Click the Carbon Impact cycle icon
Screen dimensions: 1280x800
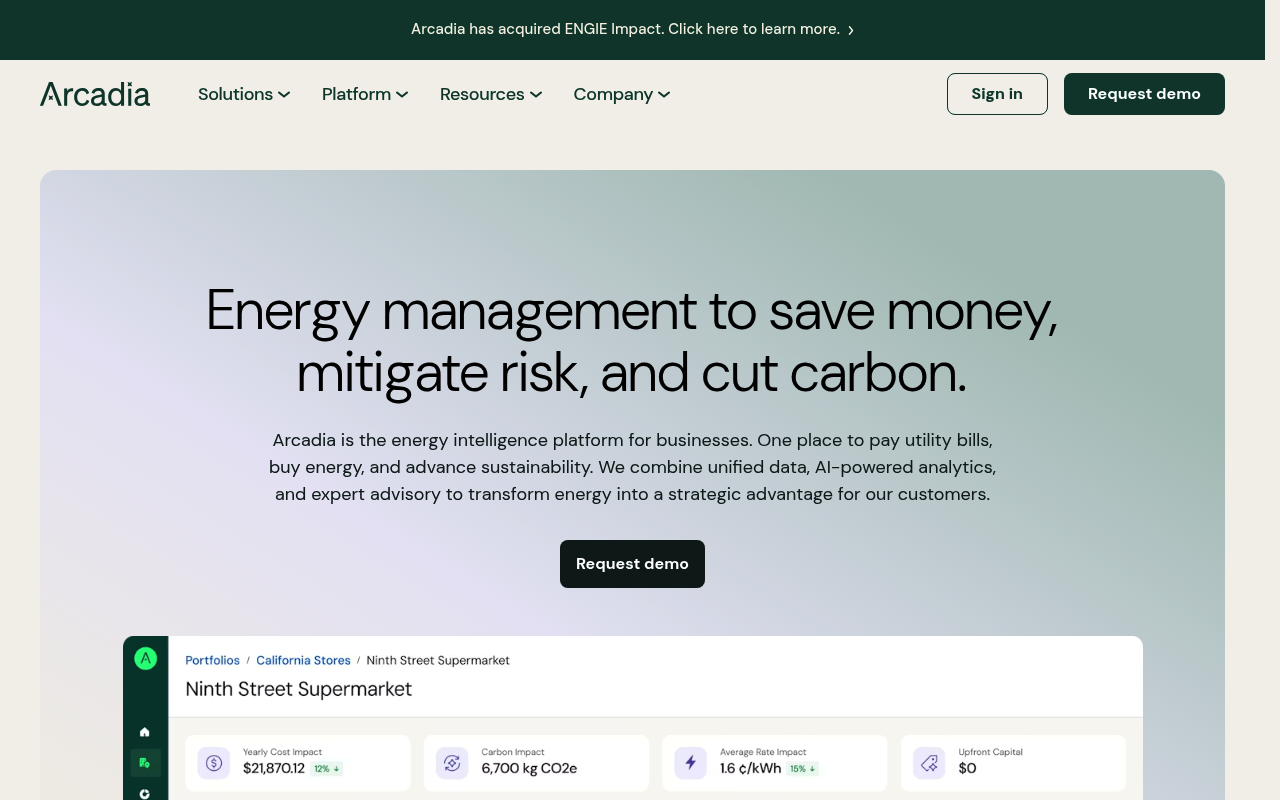(x=452, y=764)
